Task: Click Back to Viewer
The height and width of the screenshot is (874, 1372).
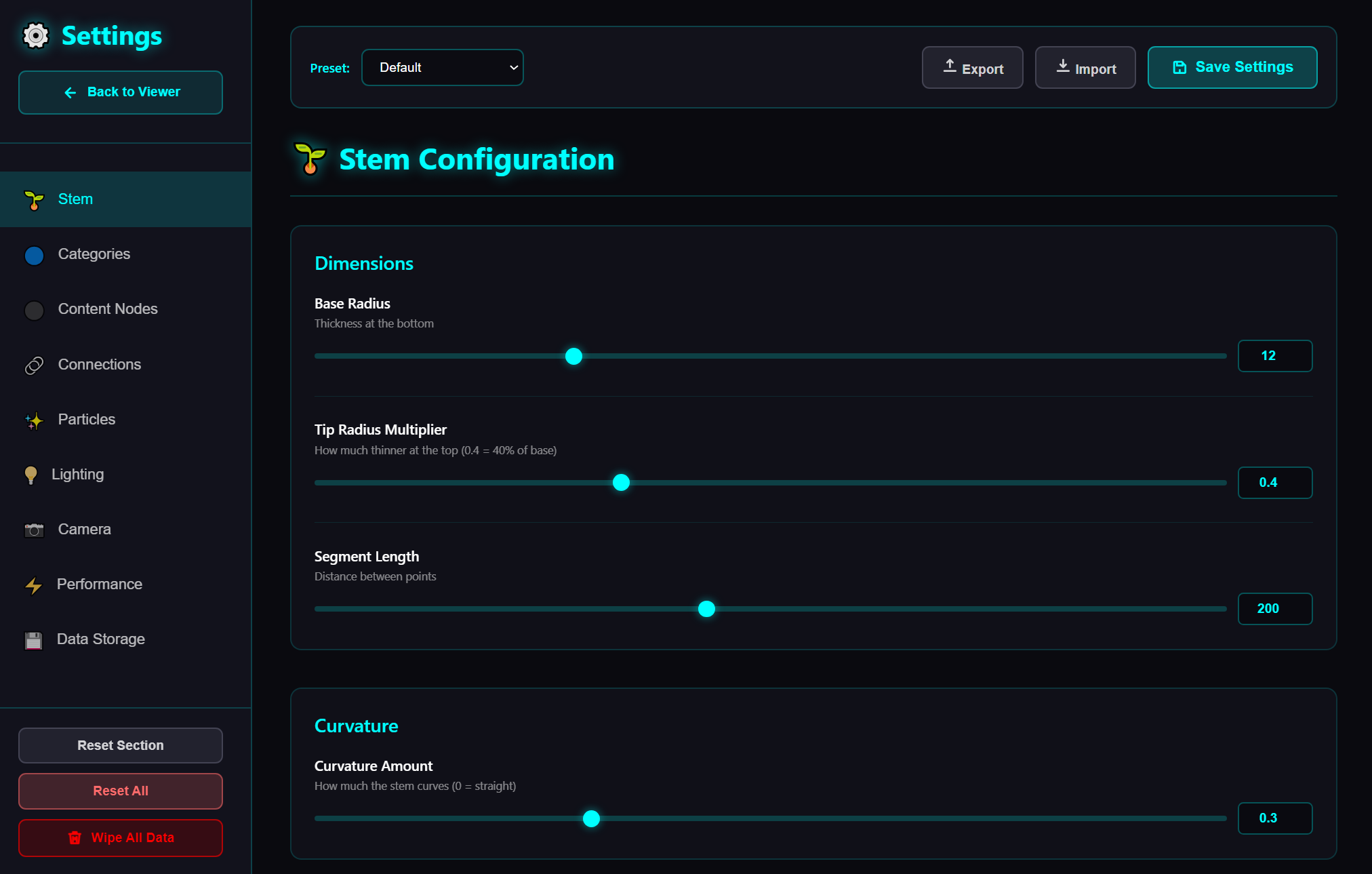Action: (x=121, y=92)
